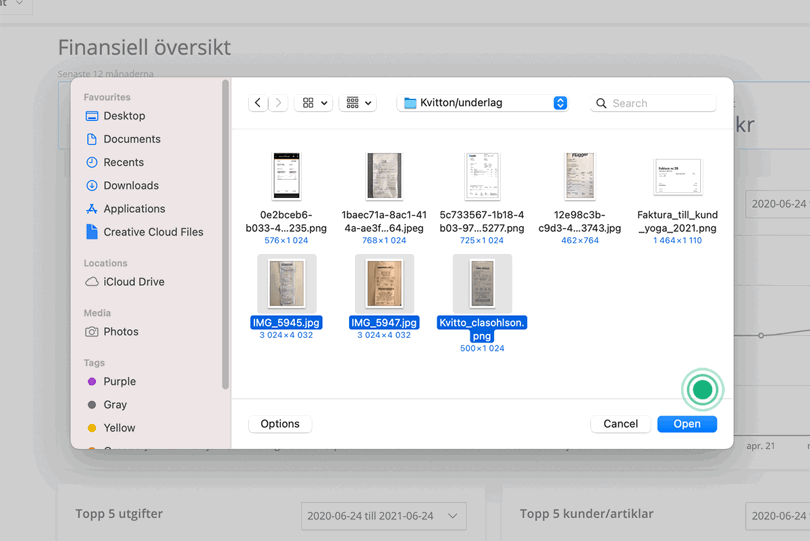
Task: Select Desktop in the sidebar
Action: [124, 116]
